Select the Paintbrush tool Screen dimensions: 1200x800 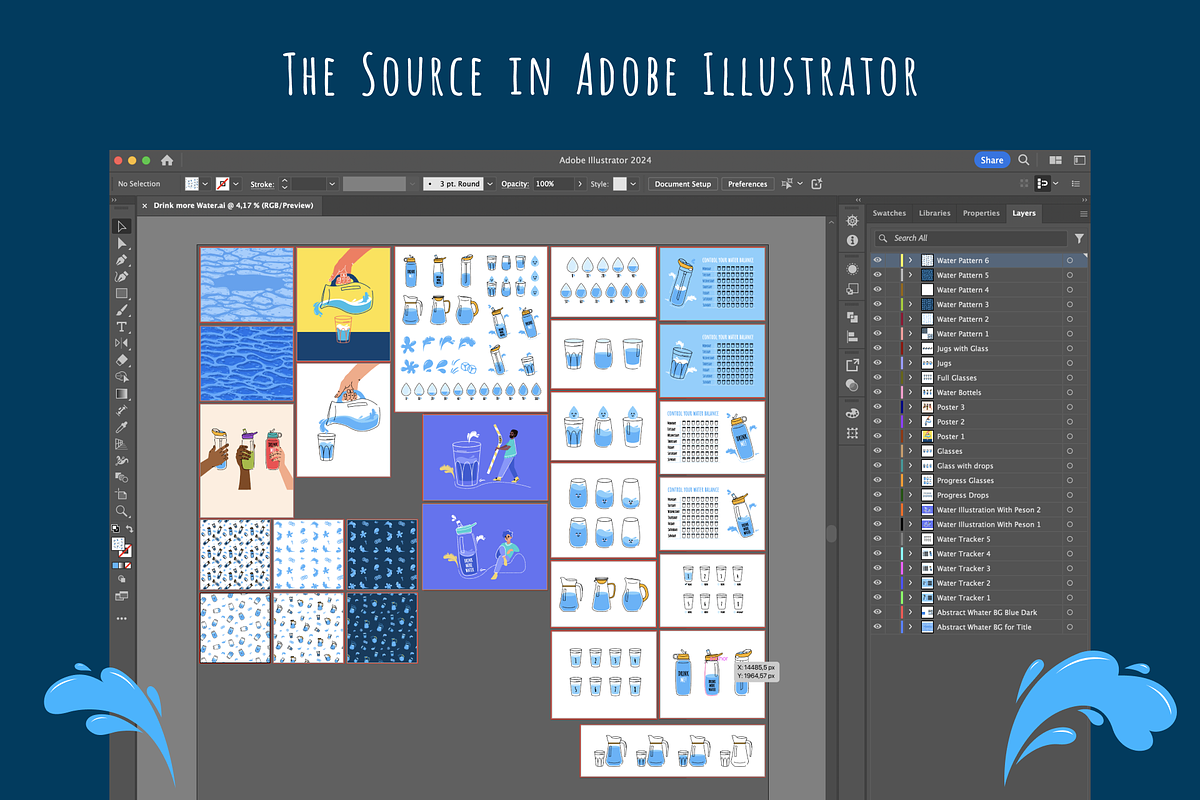pos(122,310)
